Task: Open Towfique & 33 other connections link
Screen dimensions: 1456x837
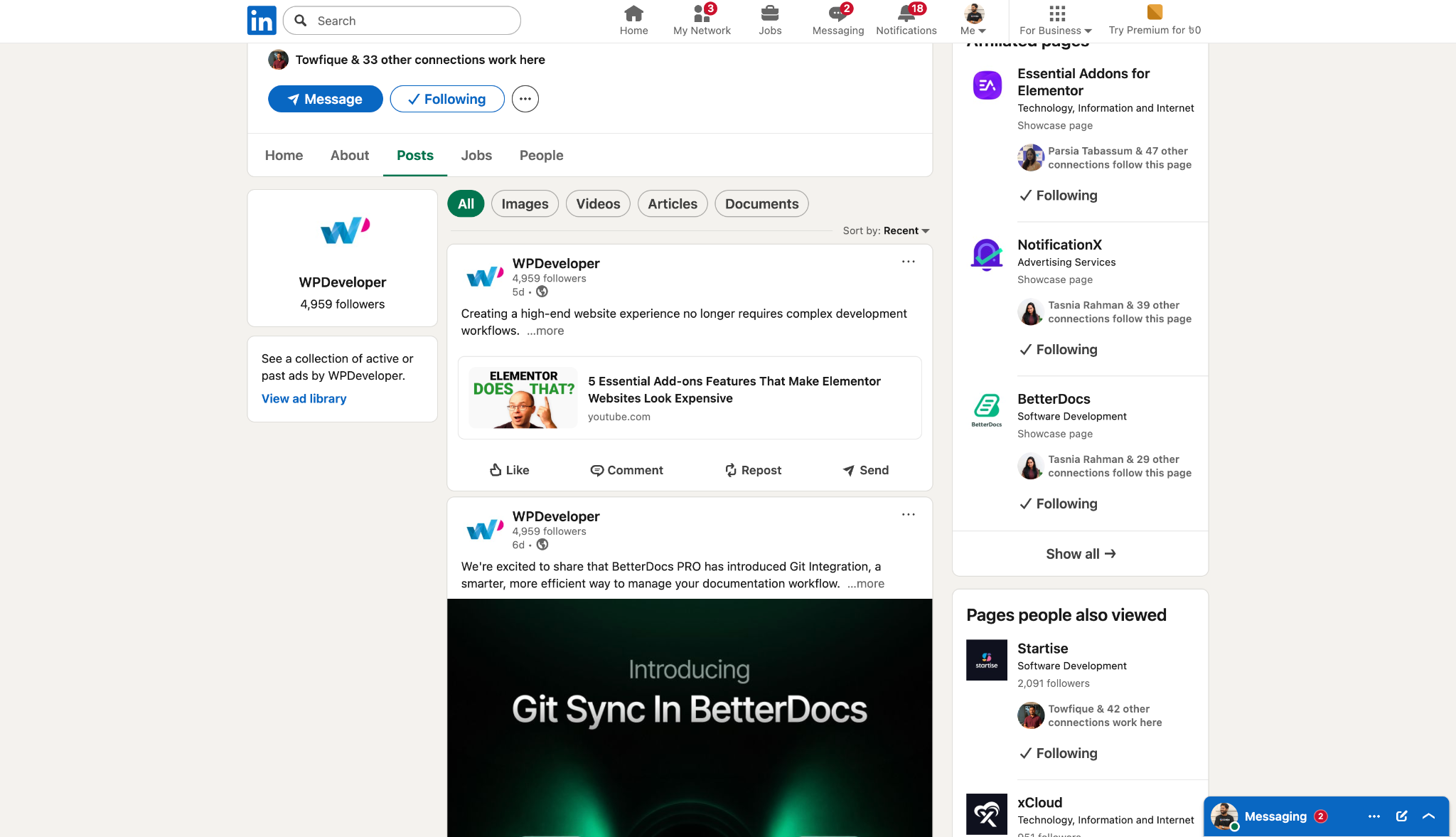Action: click(420, 60)
